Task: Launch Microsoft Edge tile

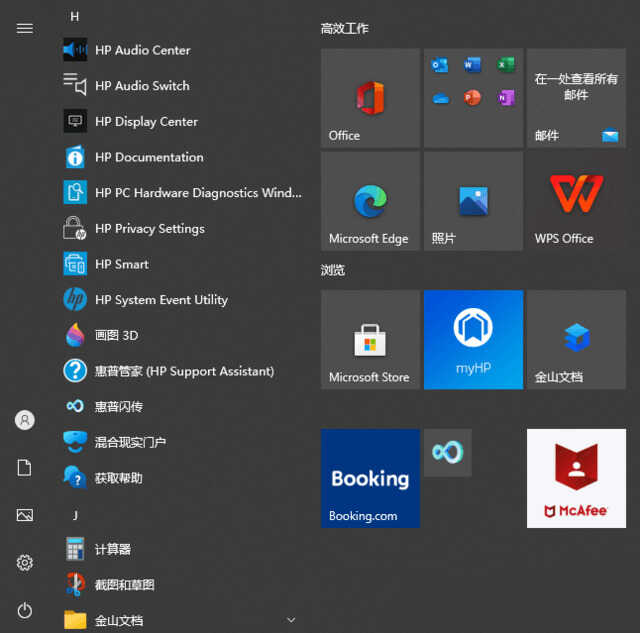Action: click(x=370, y=201)
